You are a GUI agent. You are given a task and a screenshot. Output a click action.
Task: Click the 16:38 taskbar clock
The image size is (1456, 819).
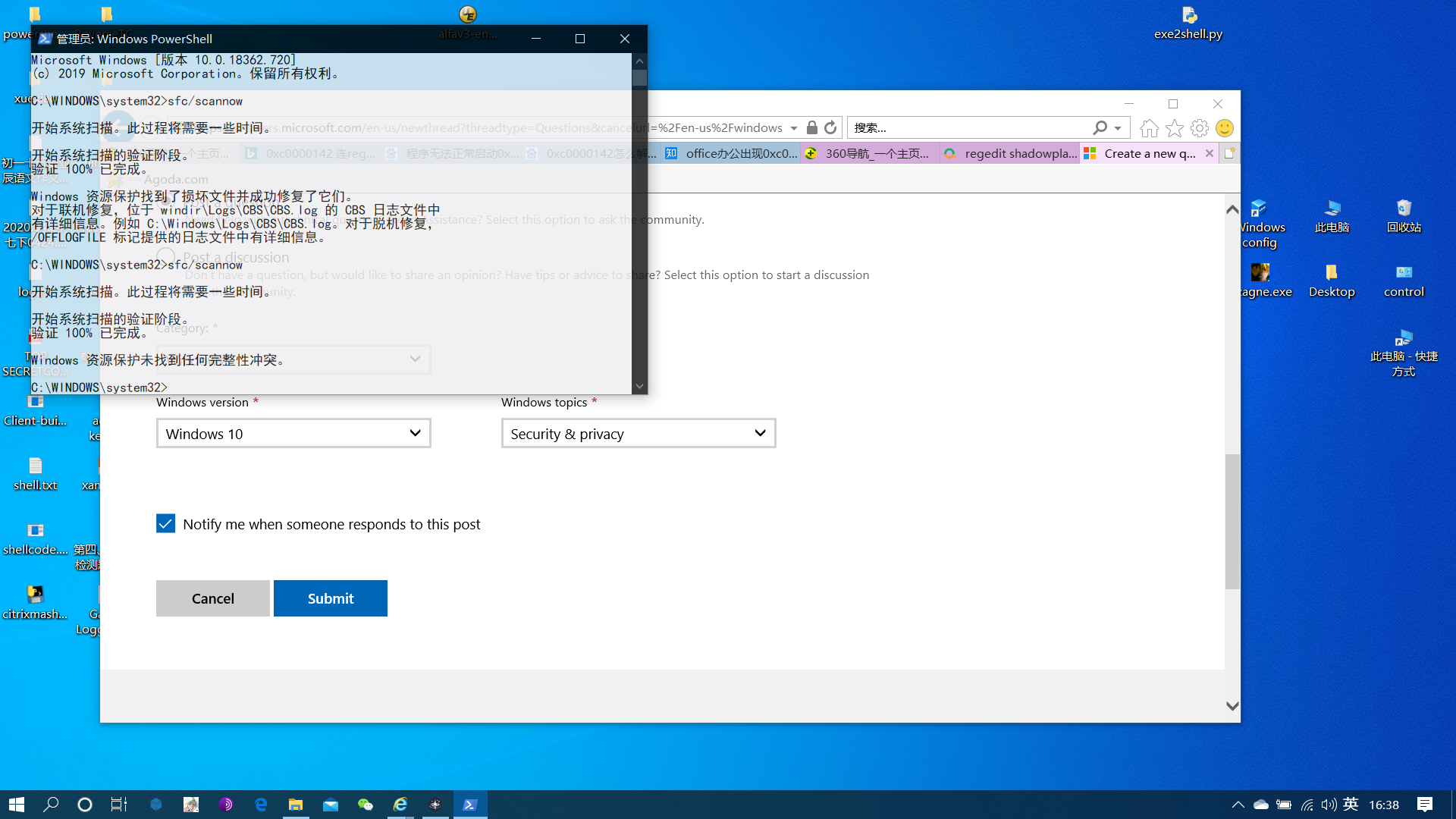point(1384,805)
